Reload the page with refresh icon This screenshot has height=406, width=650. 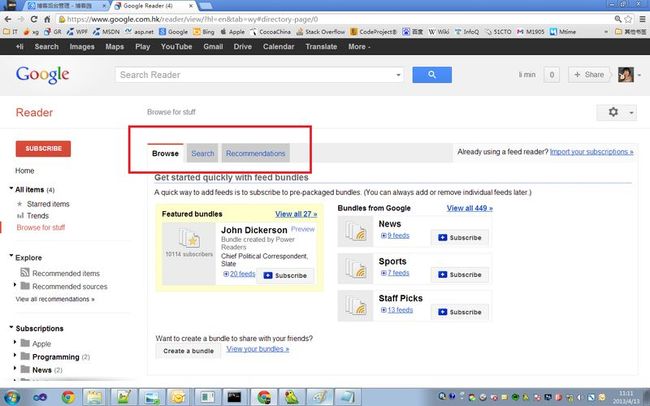pyautogui.click(x=34, y=19)
